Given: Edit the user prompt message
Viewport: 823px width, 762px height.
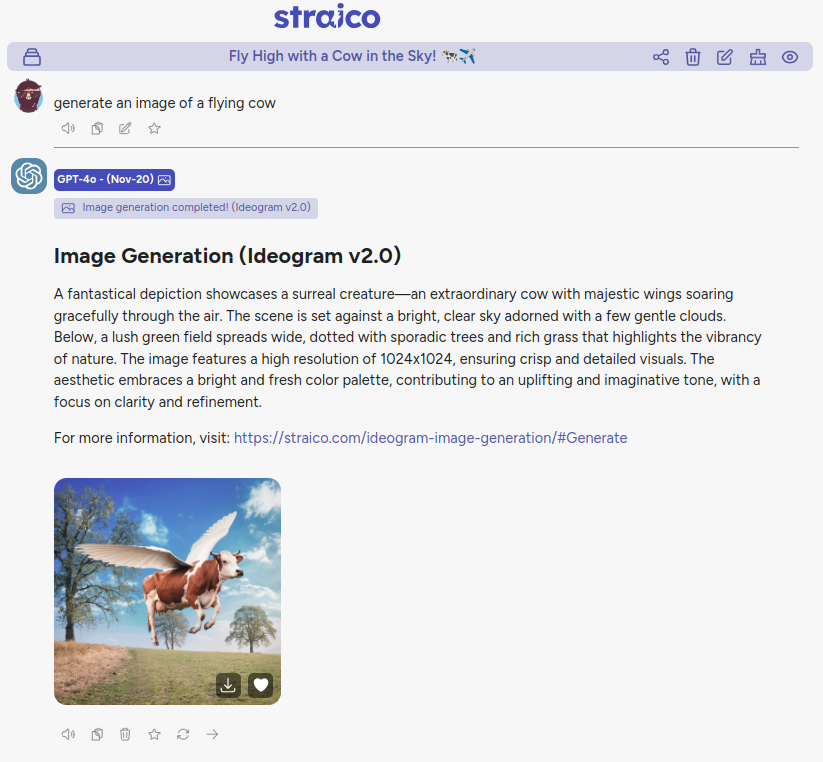Looking at the screenshot, I should click(x=125, y=129).
